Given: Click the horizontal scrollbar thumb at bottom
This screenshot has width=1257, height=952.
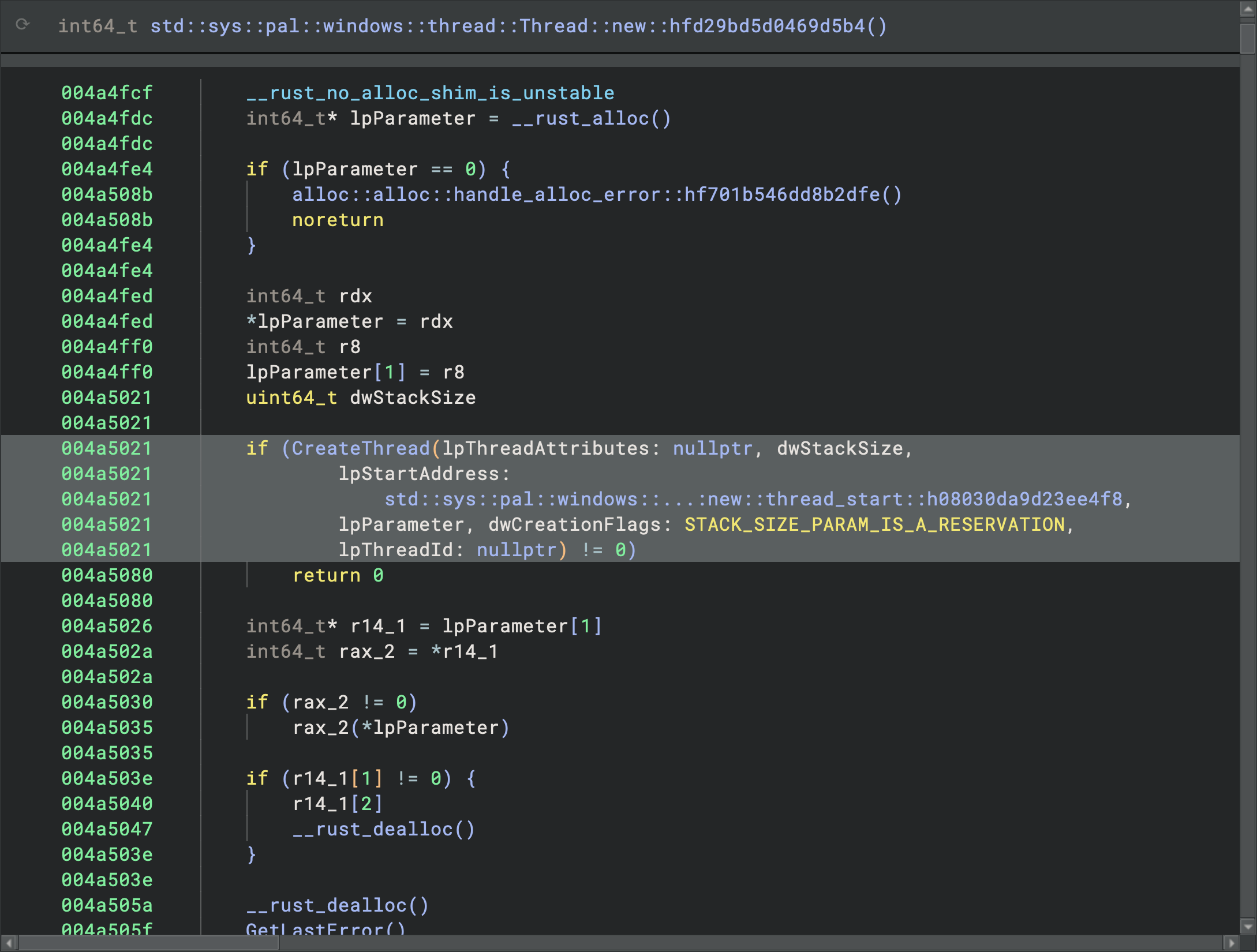Looking at the screenshot, I should (x=149, y=943).
